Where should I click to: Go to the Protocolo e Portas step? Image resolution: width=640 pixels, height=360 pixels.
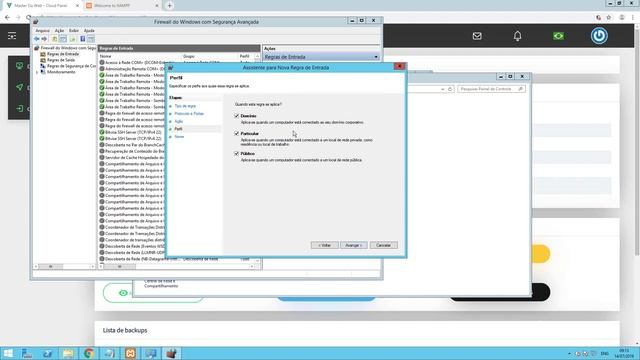pyautogui.click(x=189, y=114)
